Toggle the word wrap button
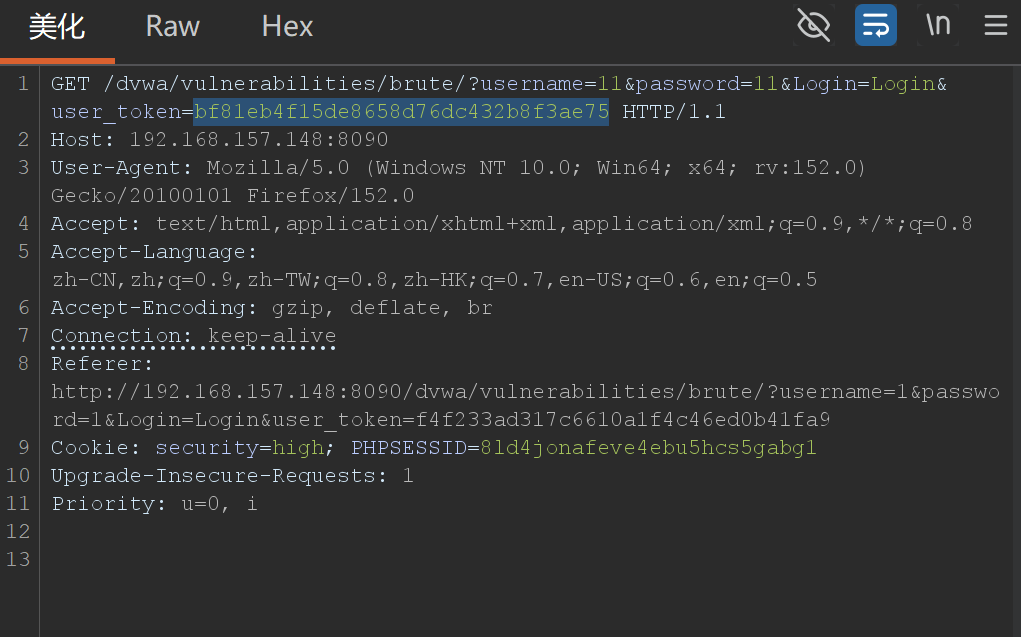 pos(876,25)
